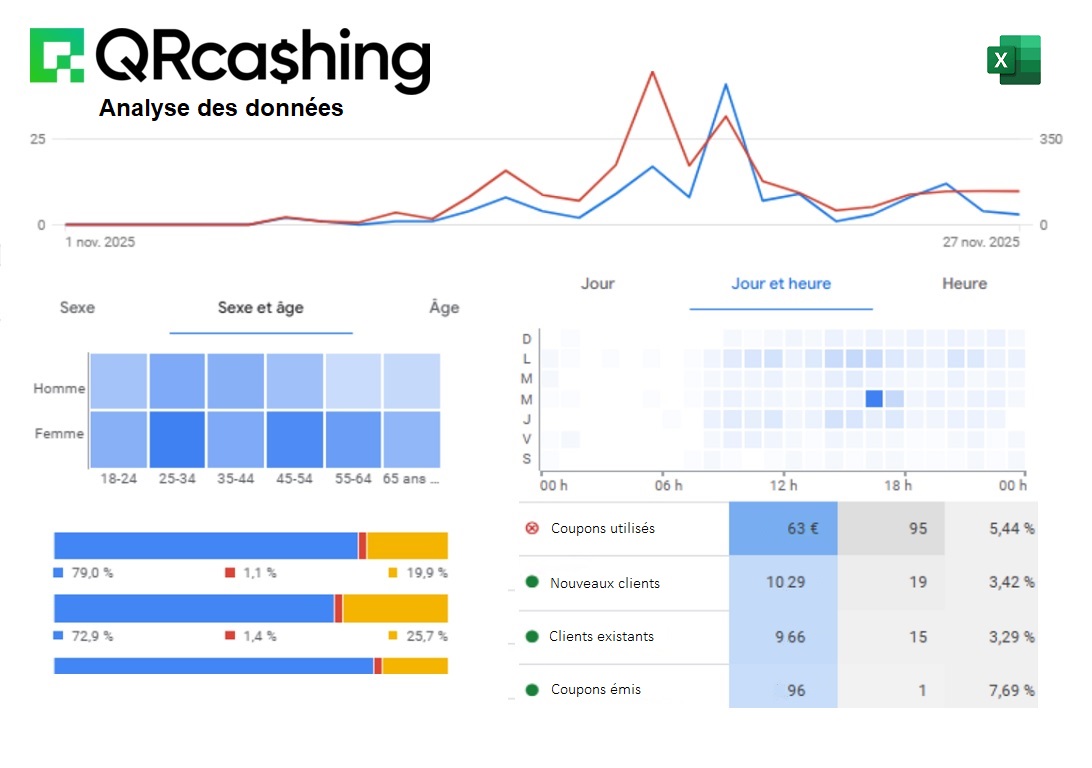
Task: Click the green dot beside Nouveaux clients
Action: 532,582
